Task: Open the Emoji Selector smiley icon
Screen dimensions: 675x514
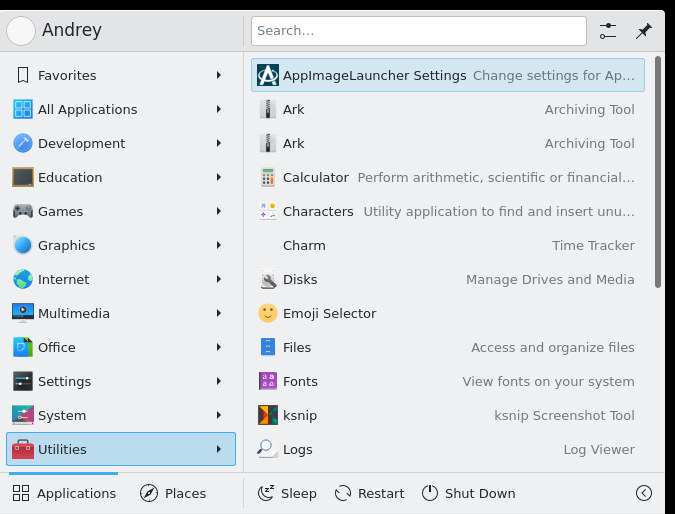Action: pos(268,313)
